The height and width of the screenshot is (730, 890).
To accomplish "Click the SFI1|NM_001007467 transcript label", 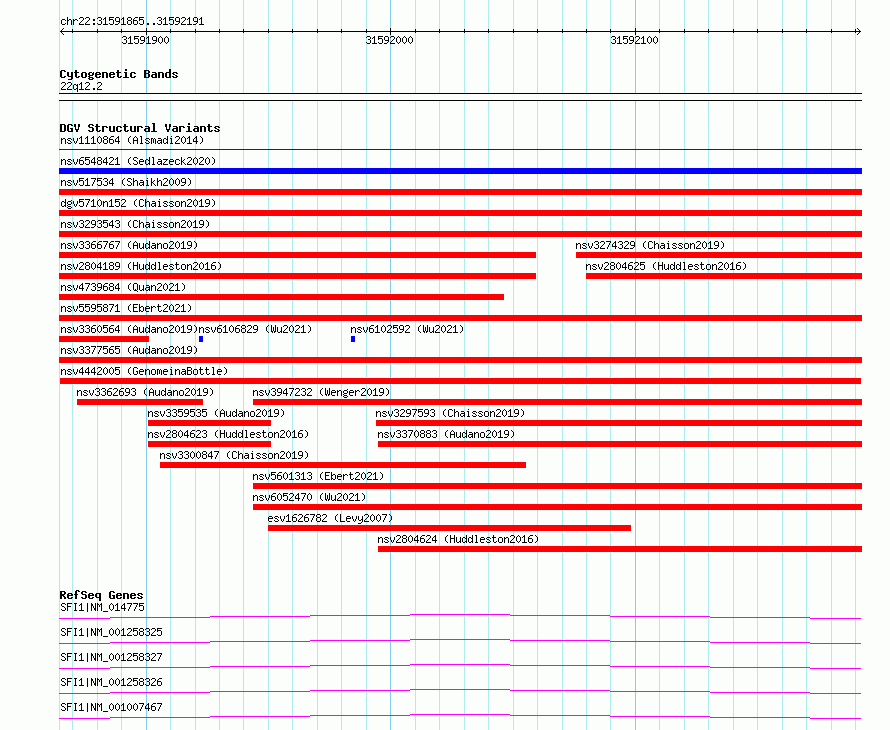I will tap(111, 707).
